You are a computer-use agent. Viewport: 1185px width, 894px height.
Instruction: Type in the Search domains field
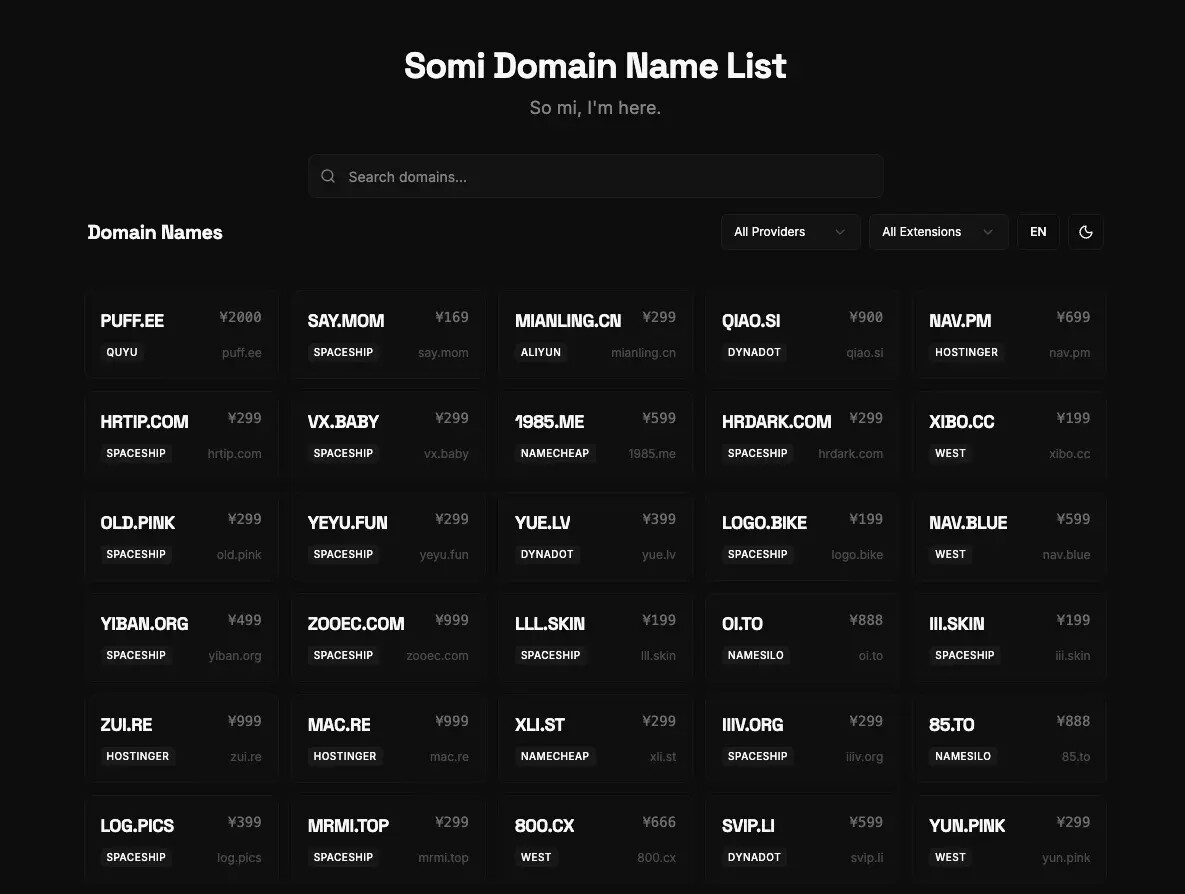click(610, 177)
